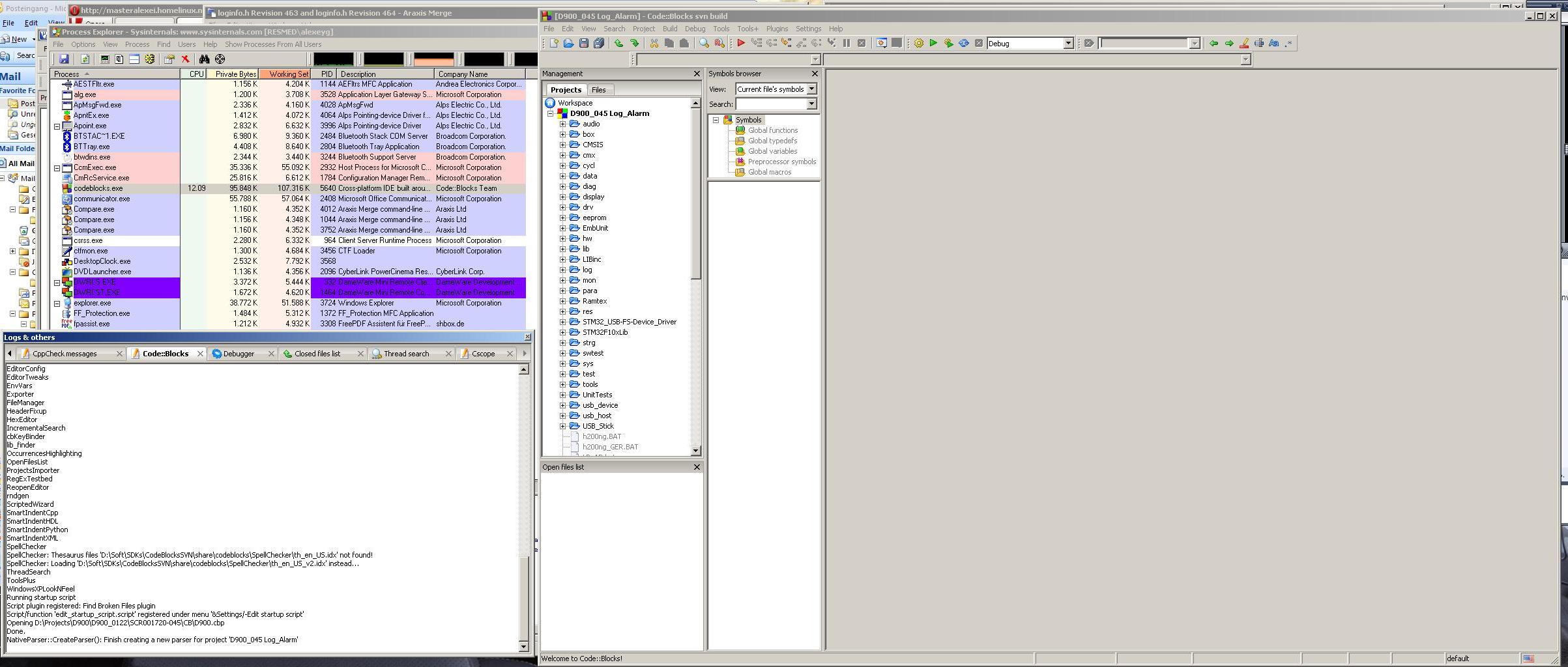Open System Information graph icon in Process Explorer
This screenshot has height=667, width=1568.
(x=104, y=59)
